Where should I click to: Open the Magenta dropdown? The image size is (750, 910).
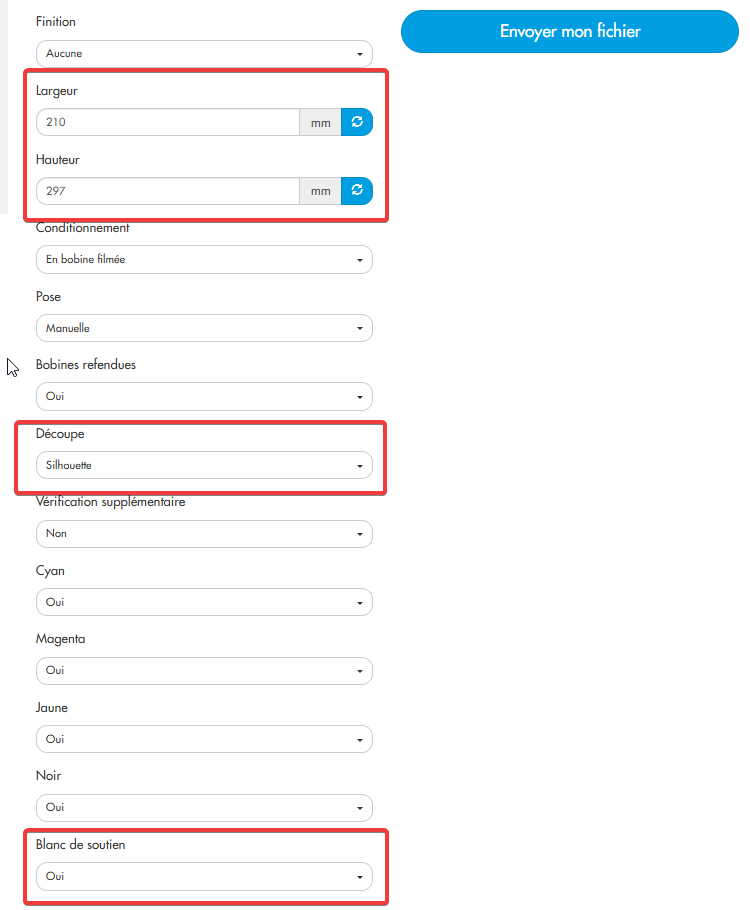204,671
